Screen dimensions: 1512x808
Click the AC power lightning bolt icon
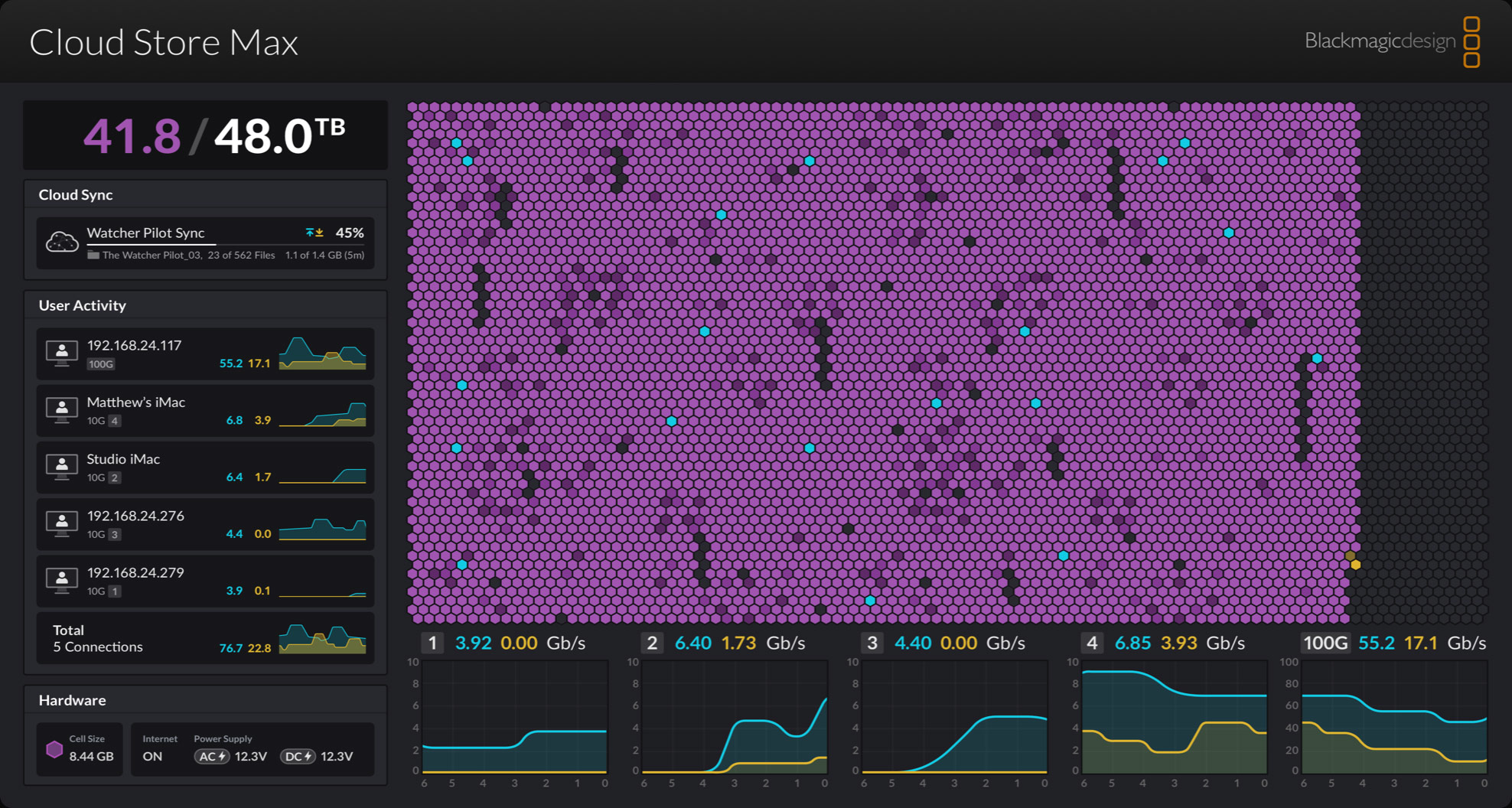pyautogui.click(x=220, y=756)
